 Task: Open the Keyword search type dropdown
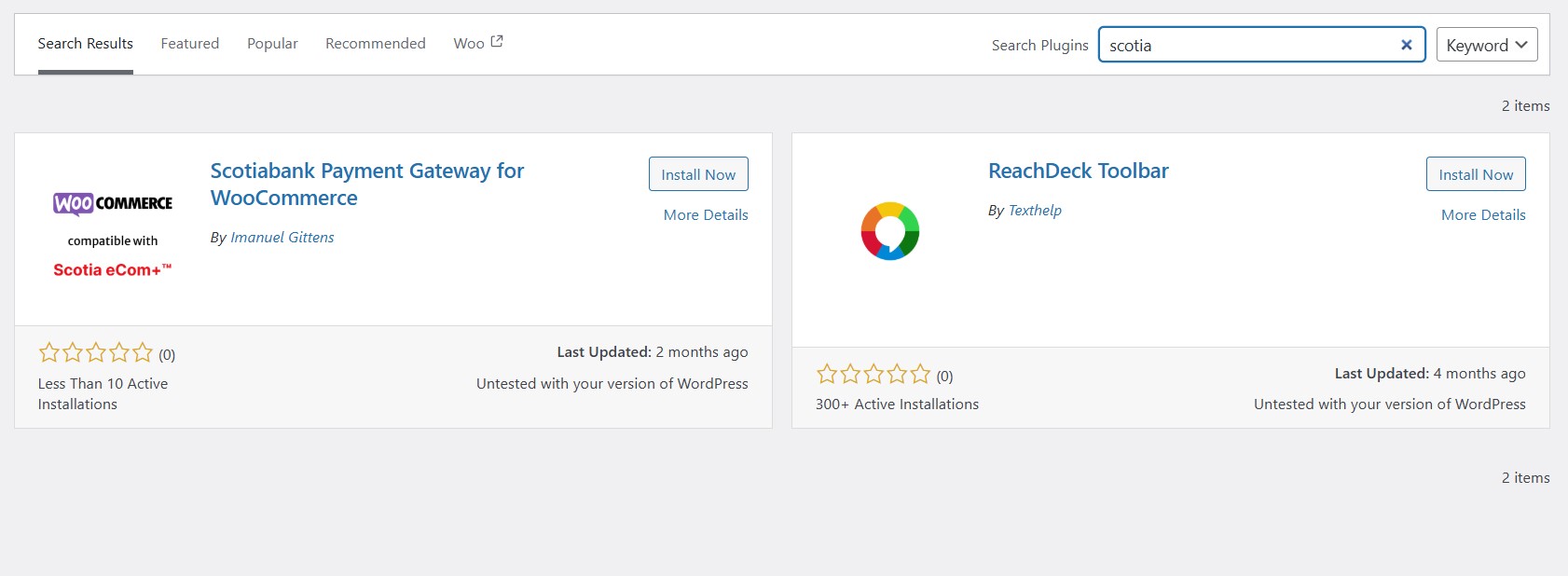pos(1487,45)
